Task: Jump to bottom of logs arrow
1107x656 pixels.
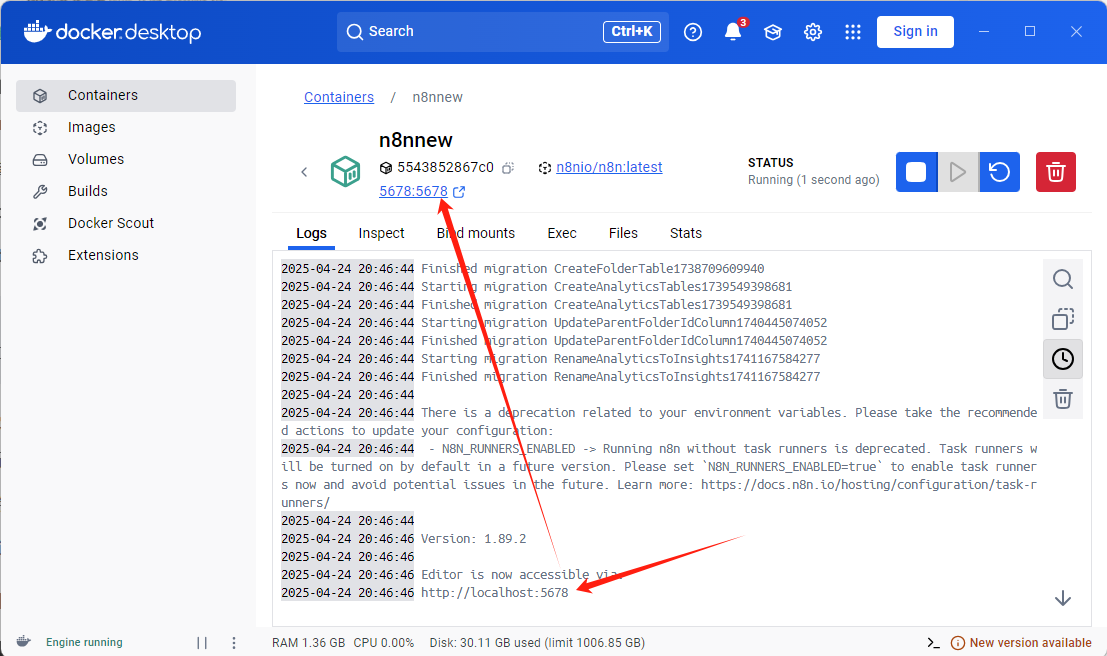Action: pyautogui.click(x=1063, y=599)
